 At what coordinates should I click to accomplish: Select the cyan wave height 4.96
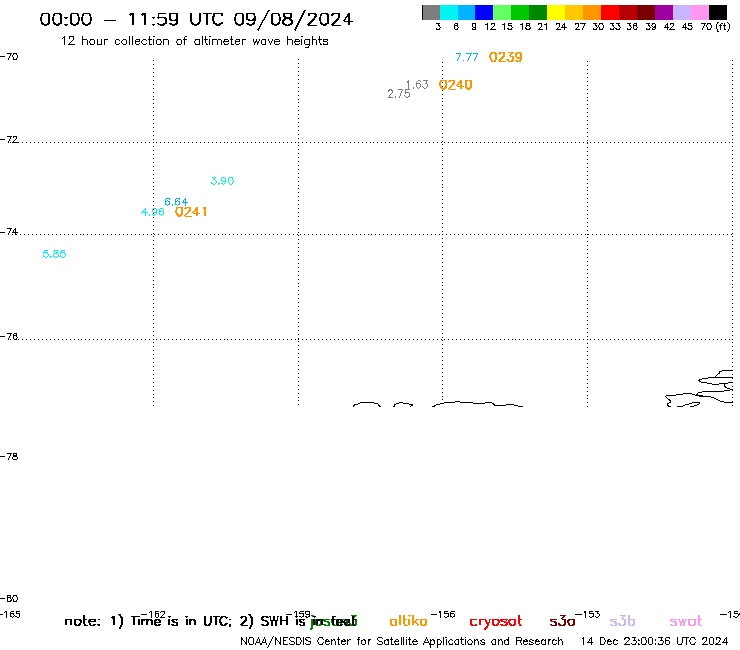coord(152,212)
